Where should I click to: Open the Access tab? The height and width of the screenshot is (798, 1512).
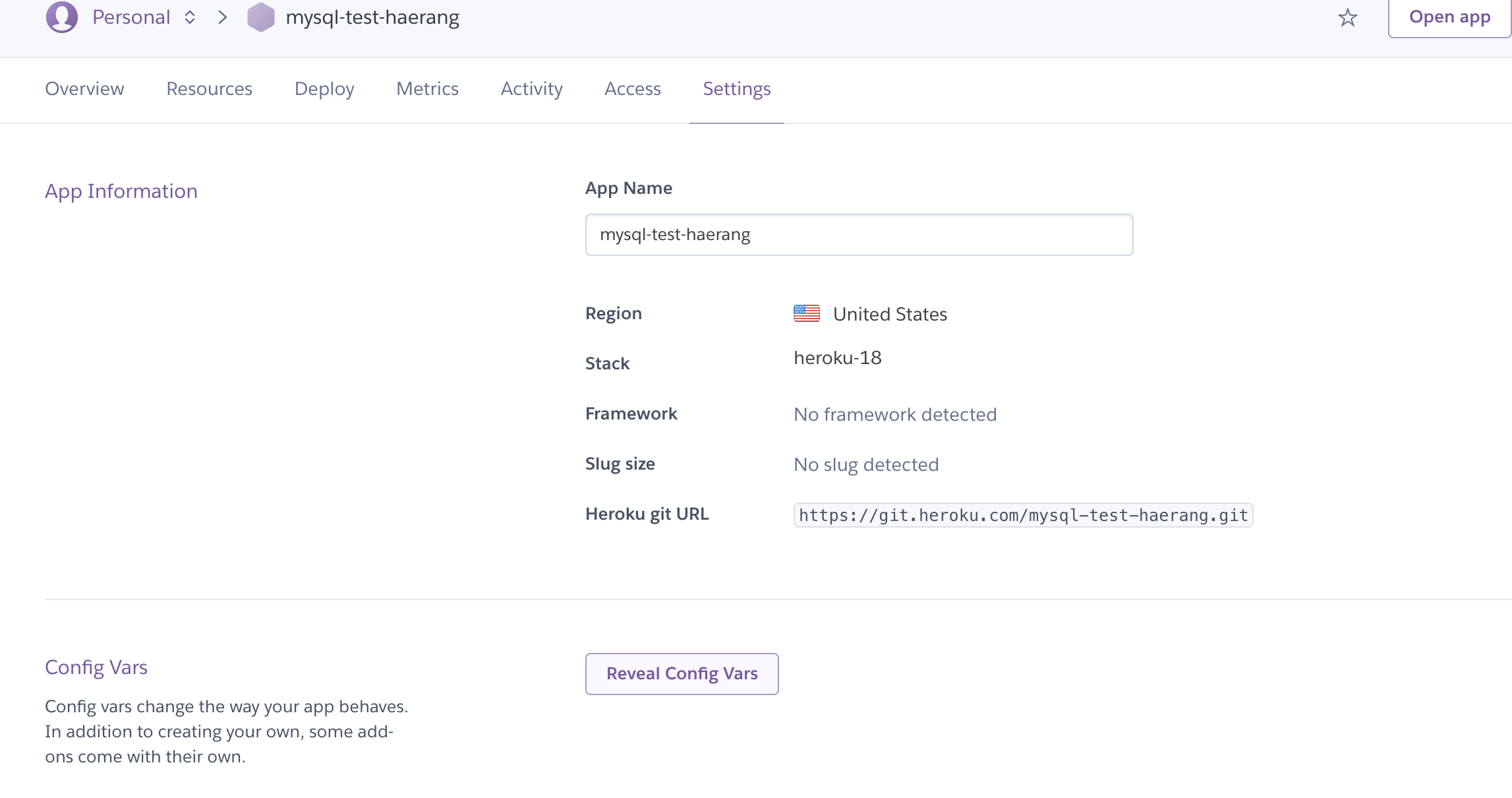632,88
